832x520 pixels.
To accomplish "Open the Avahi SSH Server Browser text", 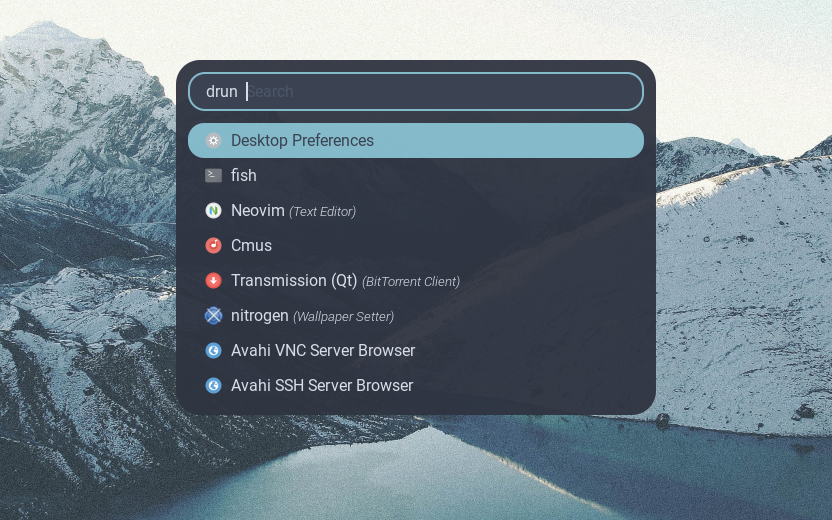I will click(322, 386).
